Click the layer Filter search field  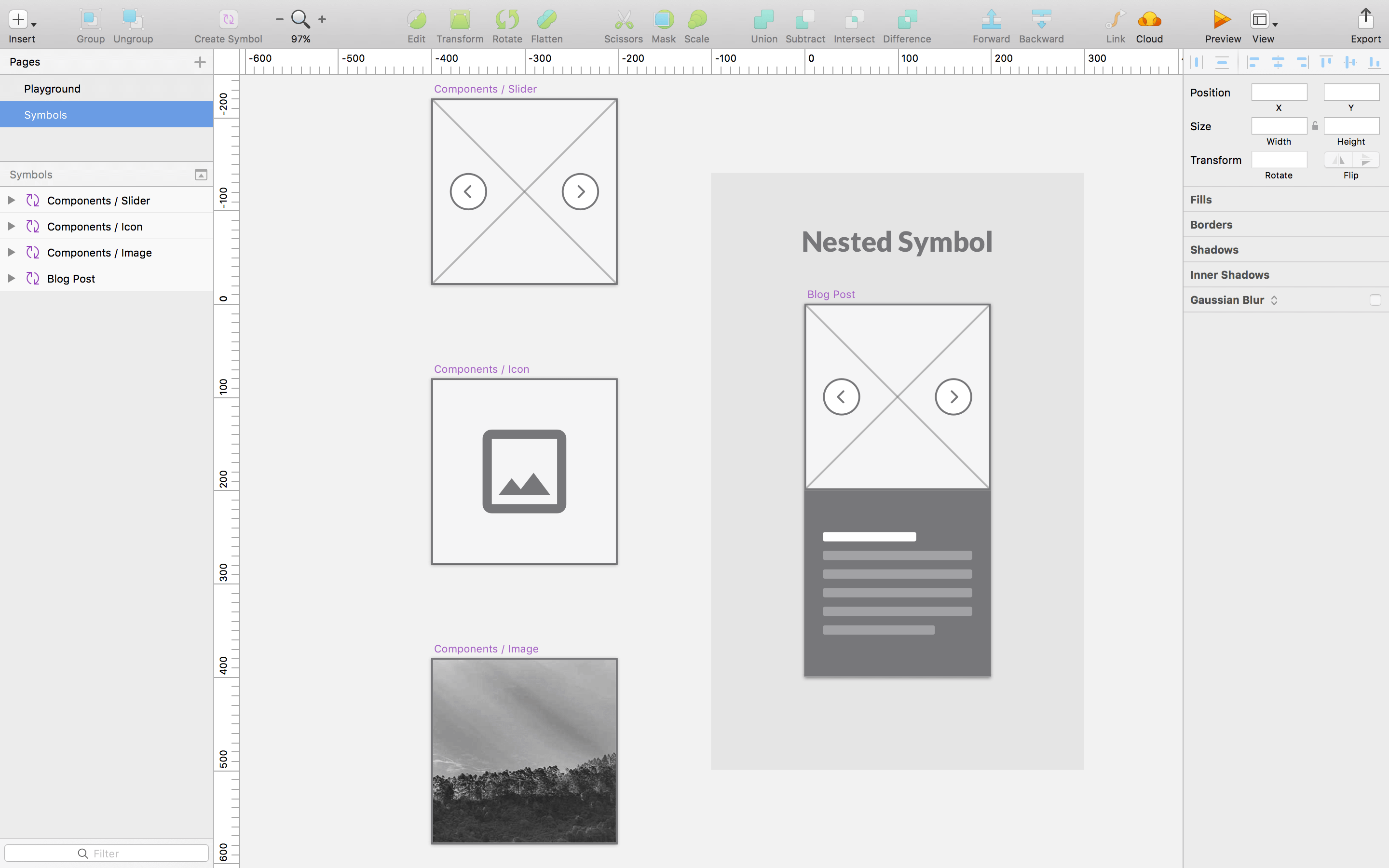pos(107,853)
